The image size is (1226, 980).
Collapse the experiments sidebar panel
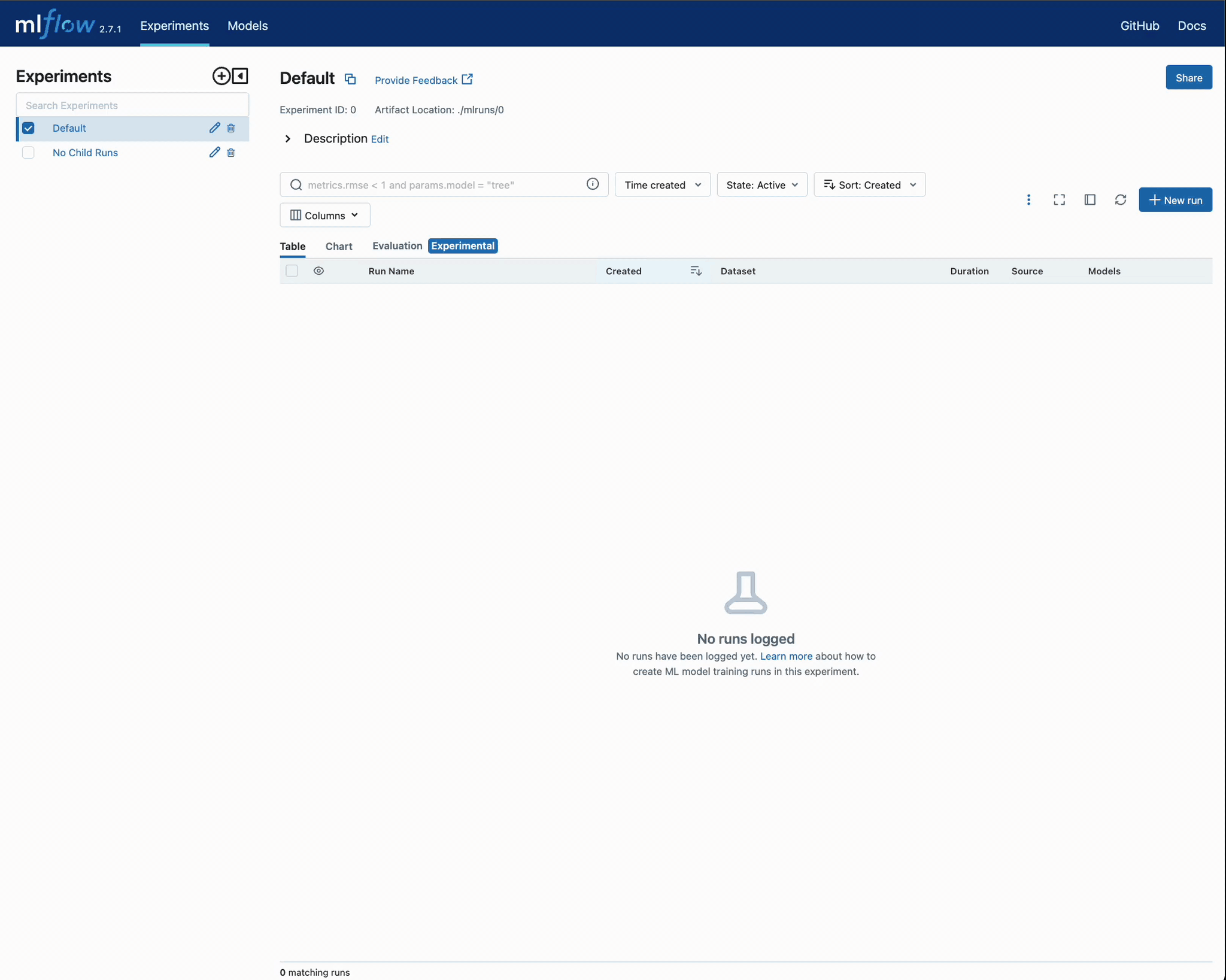click(x=240, y=76)
